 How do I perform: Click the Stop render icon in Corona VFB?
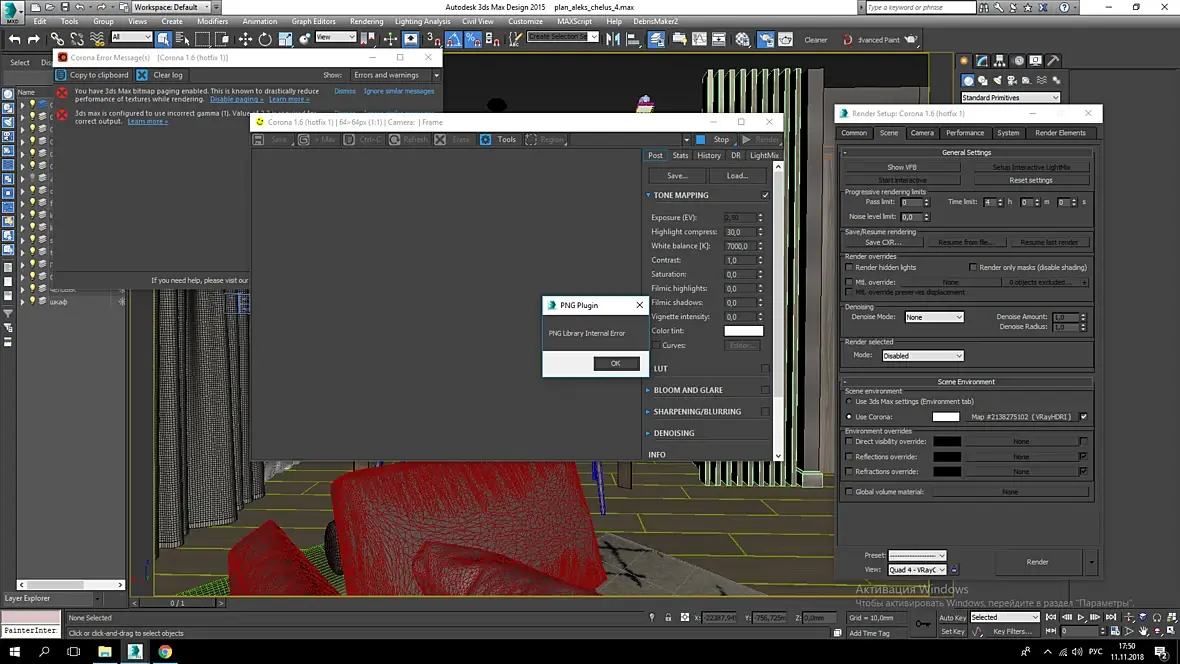click(701, 140)
